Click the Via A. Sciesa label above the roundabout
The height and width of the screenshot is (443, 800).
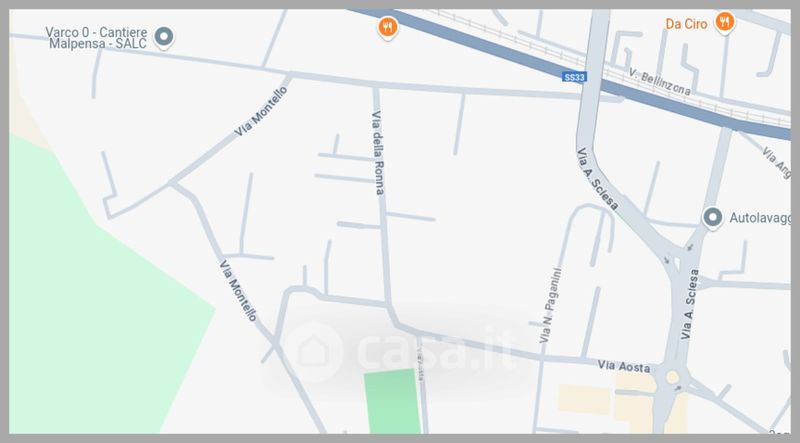coord(689,304)
